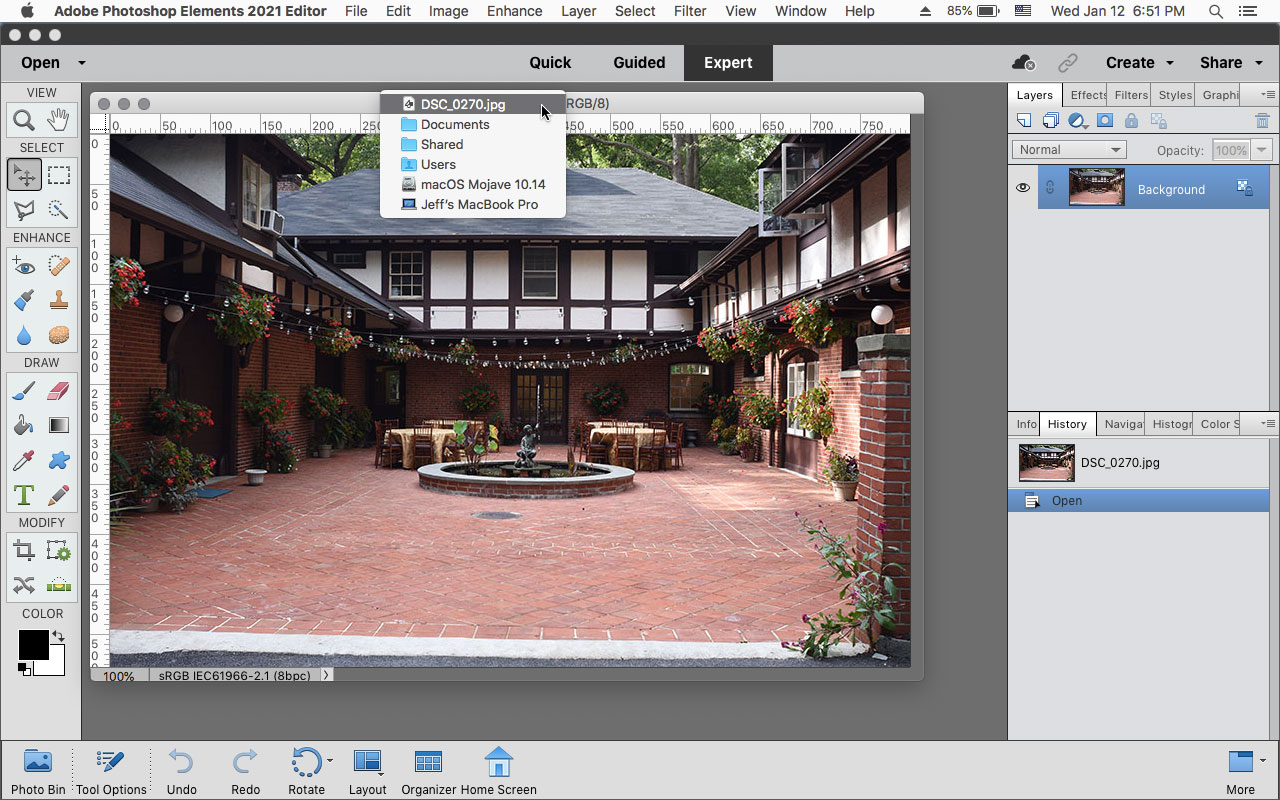The image size is (1280, 800).
Task: Lock all pixels on the layer
Action: (x=1131, y=120)
